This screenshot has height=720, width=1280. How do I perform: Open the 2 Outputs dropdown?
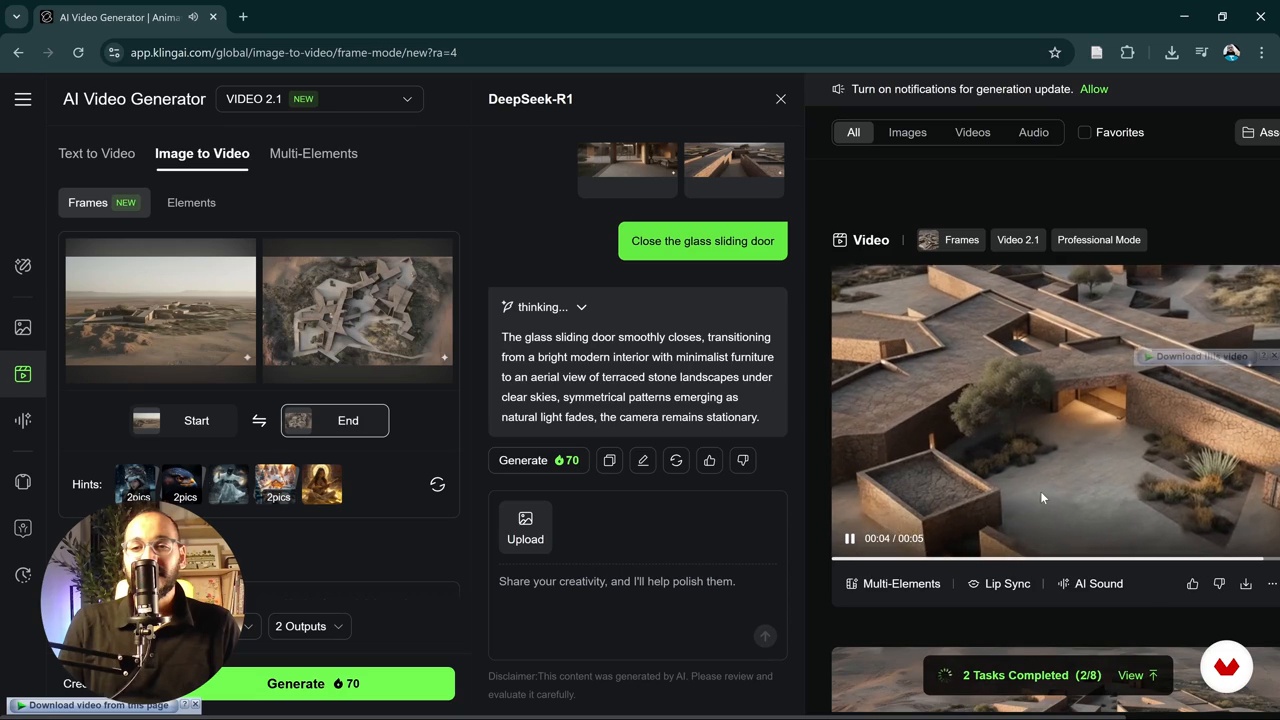[309, 626]
